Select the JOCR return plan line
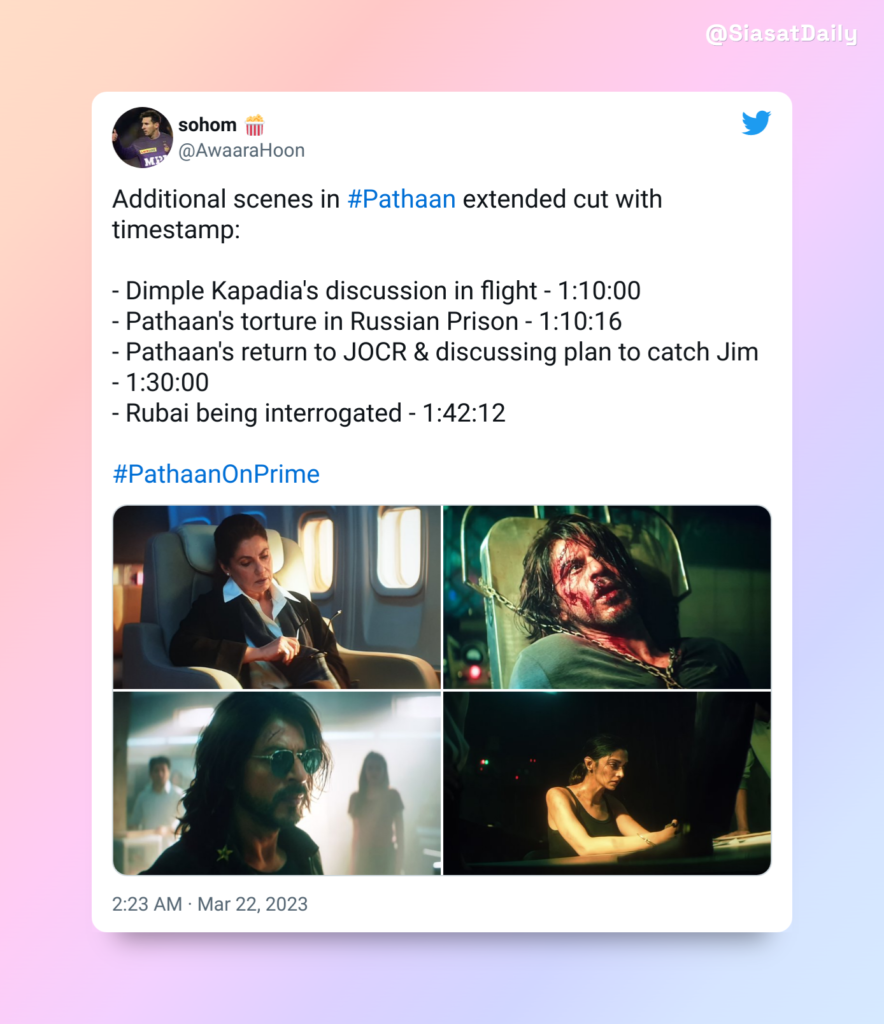884x1024 pixels. coord(435,367)
